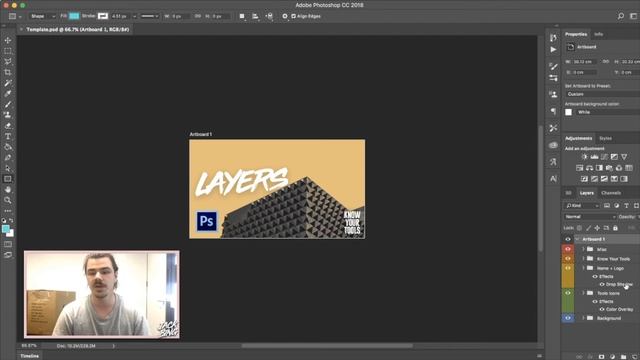Select the Pen tool
This screenshot has width=640, height=360.
pos(8,158)
